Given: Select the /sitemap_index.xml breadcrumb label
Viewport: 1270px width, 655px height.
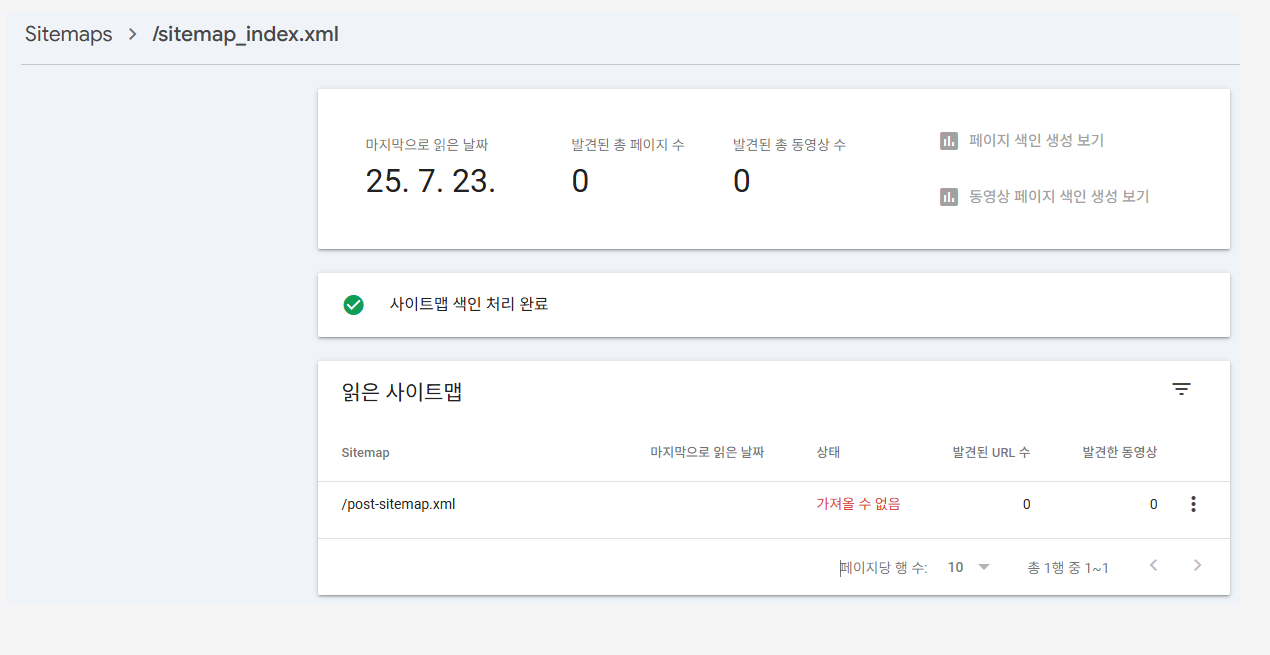Looking at the screenshot, I should 245,34.
